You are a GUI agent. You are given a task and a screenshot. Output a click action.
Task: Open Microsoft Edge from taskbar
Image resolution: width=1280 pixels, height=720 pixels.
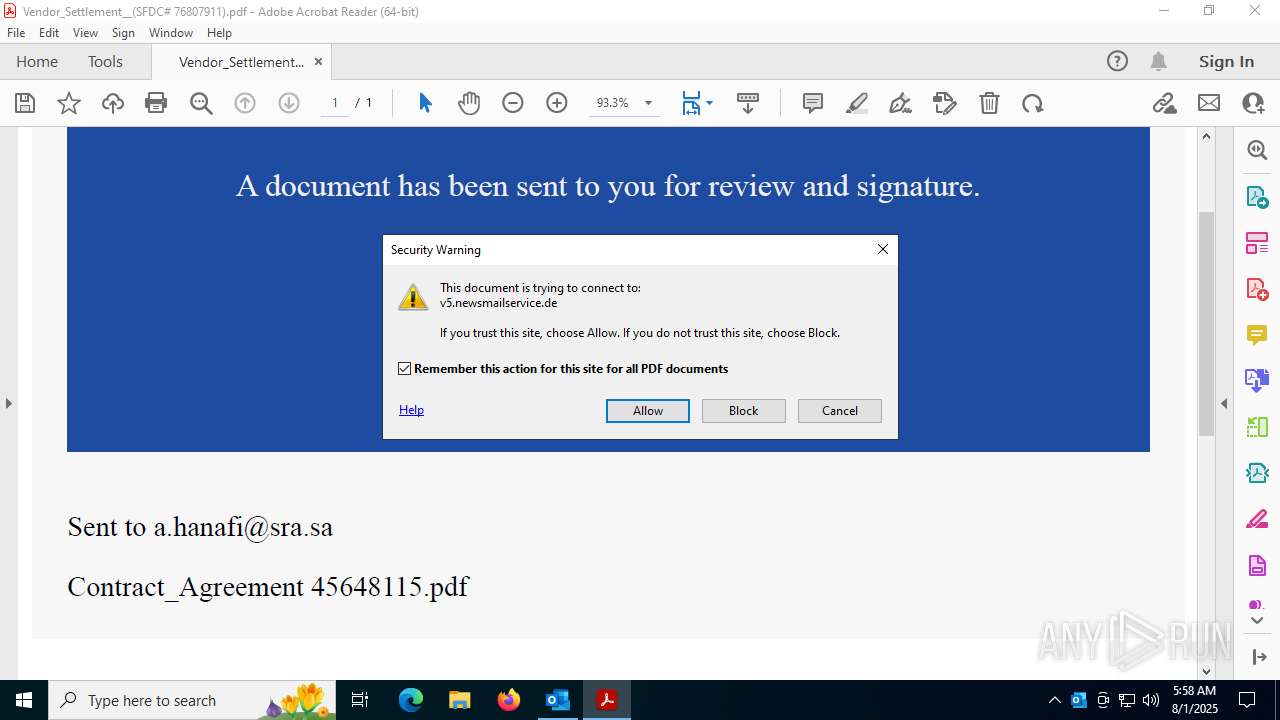pyautogui.click(x=411, y=700)
